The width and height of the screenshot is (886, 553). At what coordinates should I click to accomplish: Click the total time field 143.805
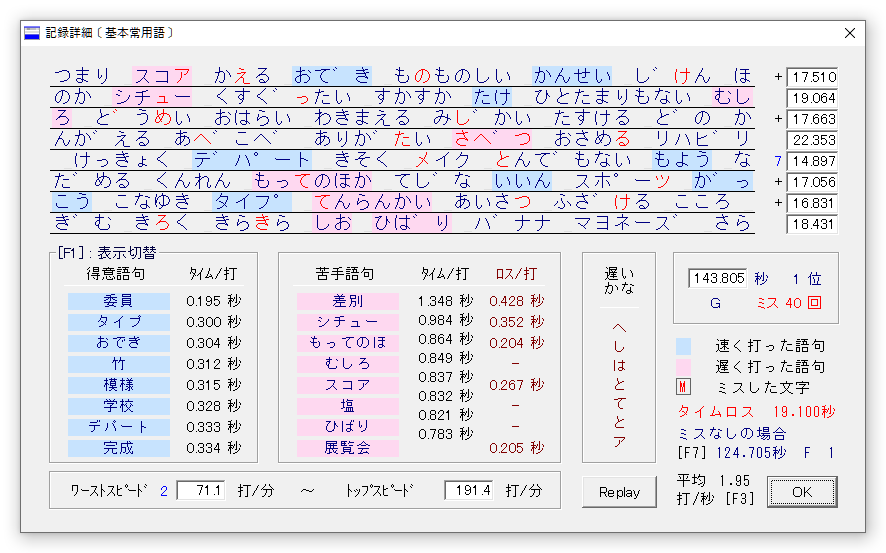pyautogui.click(x=718, y=278)
